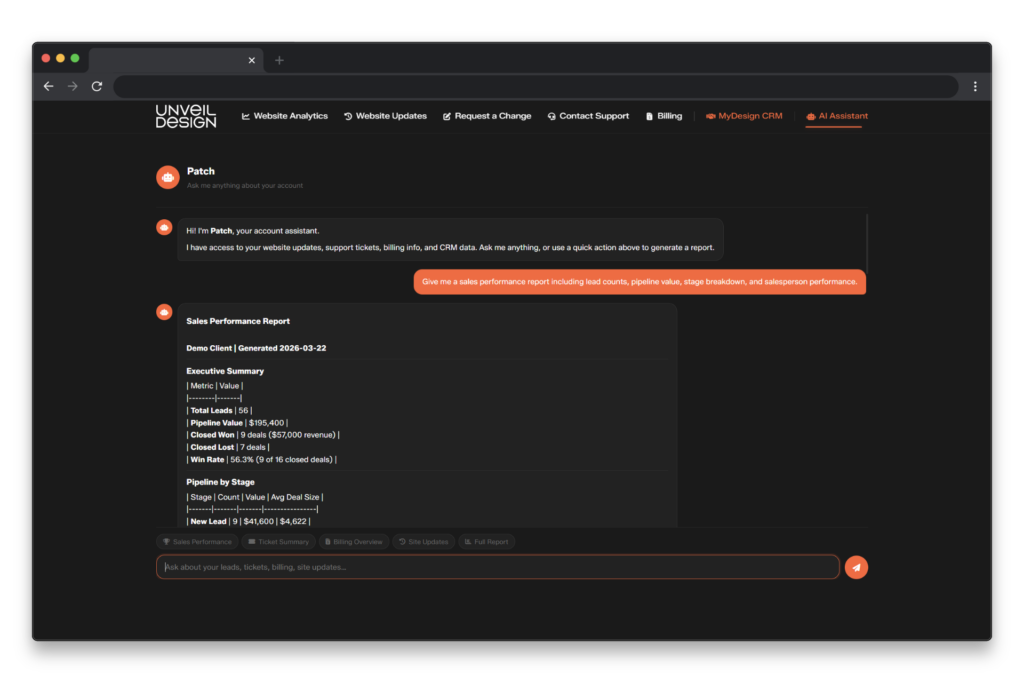The image size is (1024, 683).
Task: Select the AI Assistant tab
Action: tap(837, 116)
